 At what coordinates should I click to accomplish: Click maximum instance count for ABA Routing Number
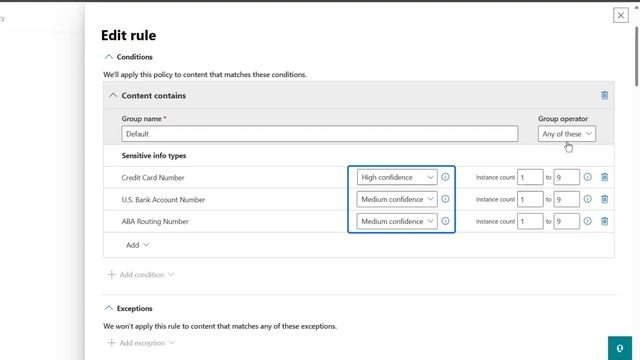(566, 221)
